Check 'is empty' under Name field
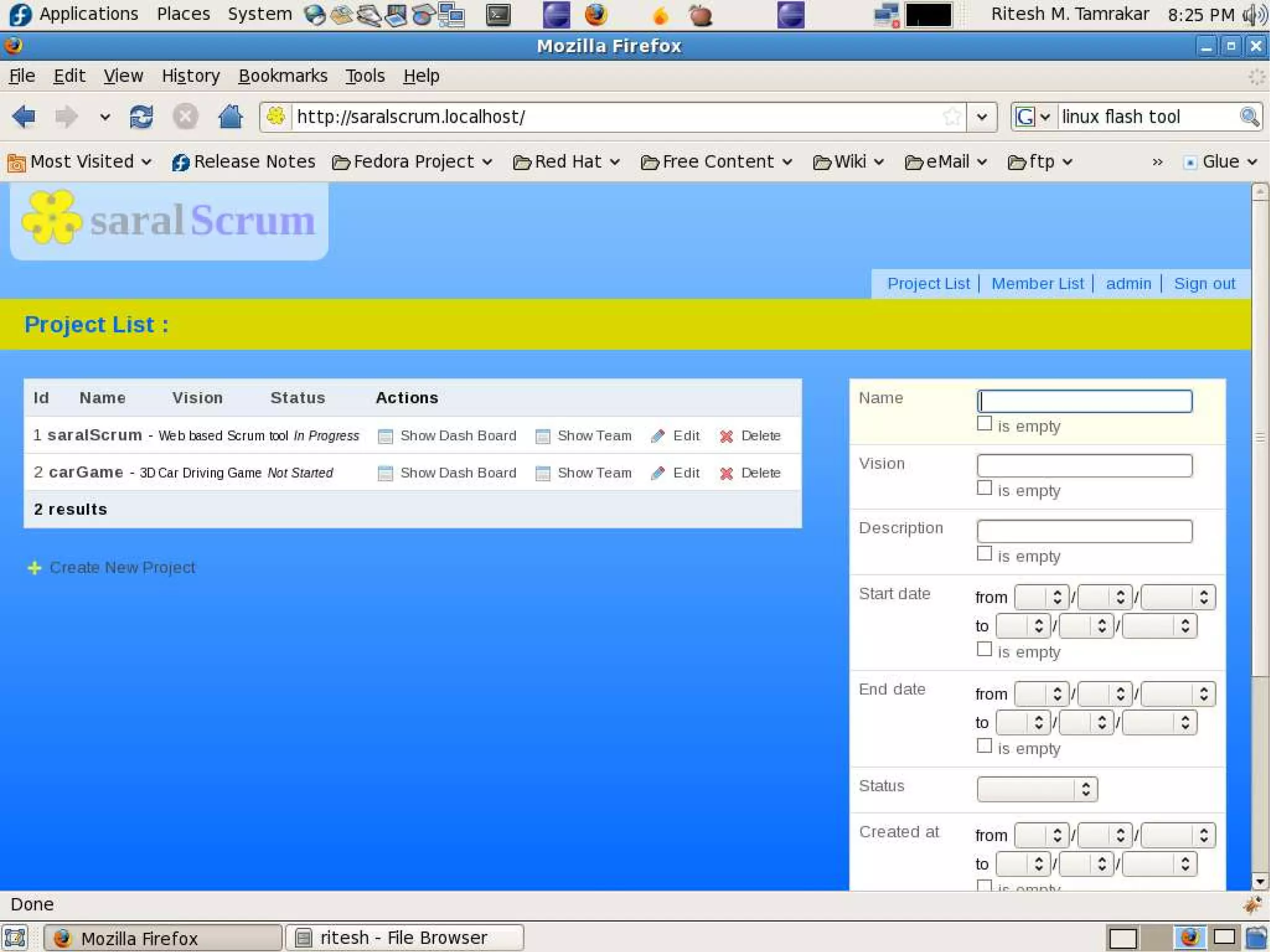The image size is (1270, 952). [x=984, y=424]
